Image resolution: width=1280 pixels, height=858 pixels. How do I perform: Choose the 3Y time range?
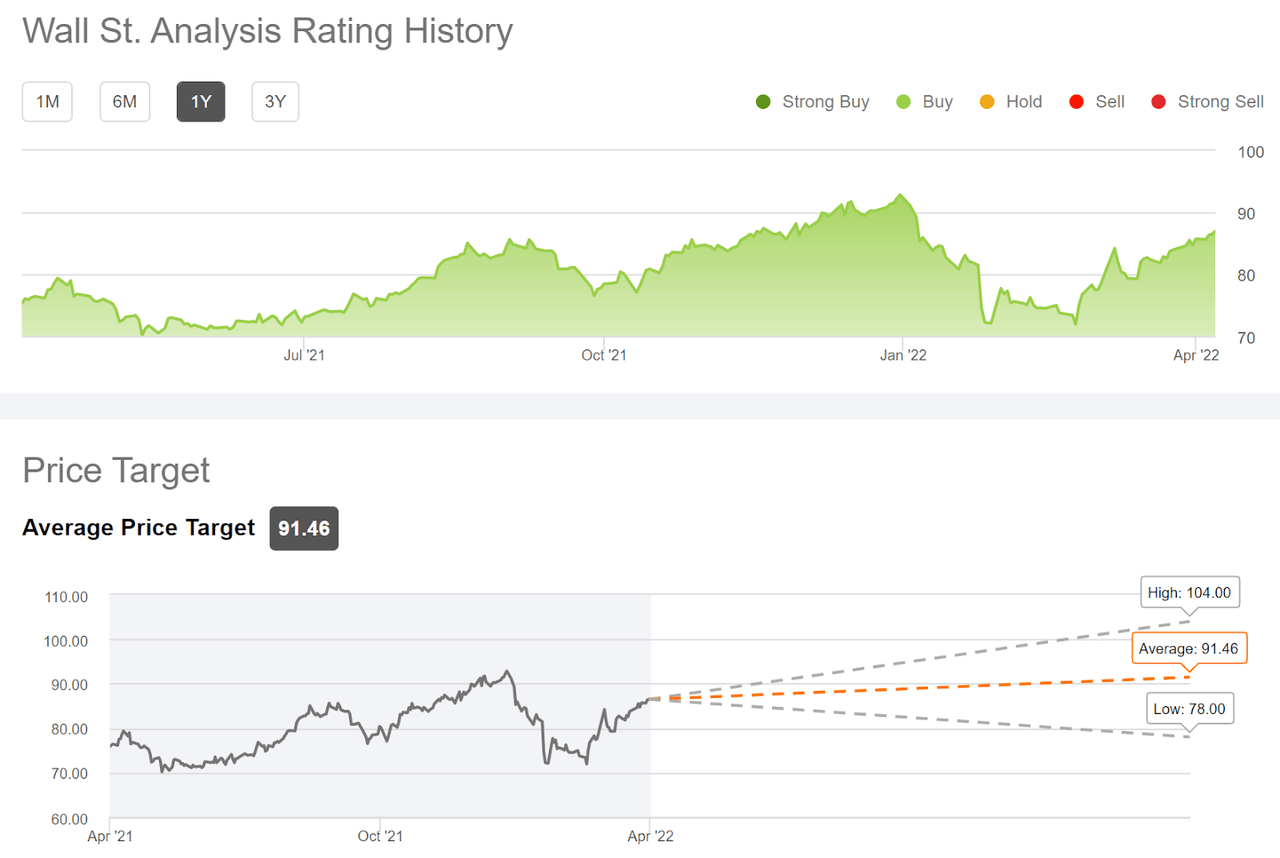click(x=275, y=101)
